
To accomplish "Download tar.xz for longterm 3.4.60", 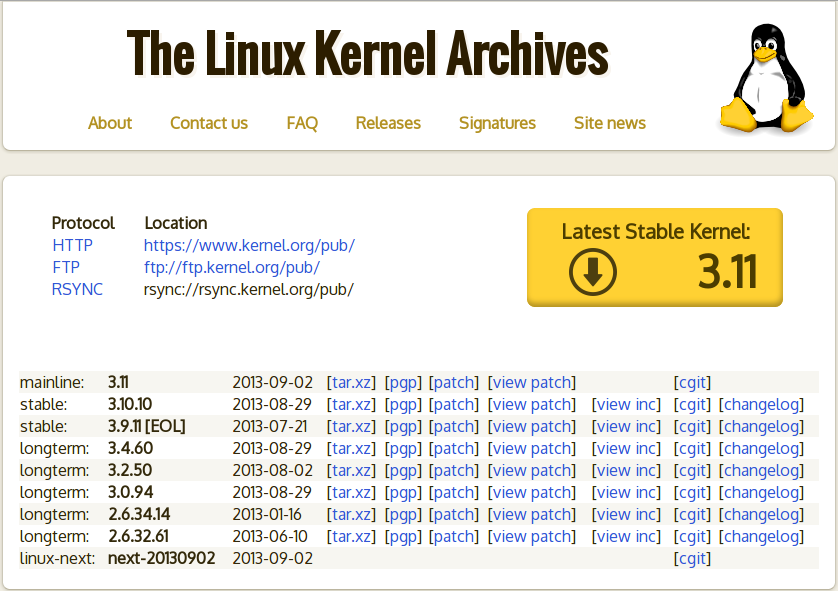I will tap(351, 448).
